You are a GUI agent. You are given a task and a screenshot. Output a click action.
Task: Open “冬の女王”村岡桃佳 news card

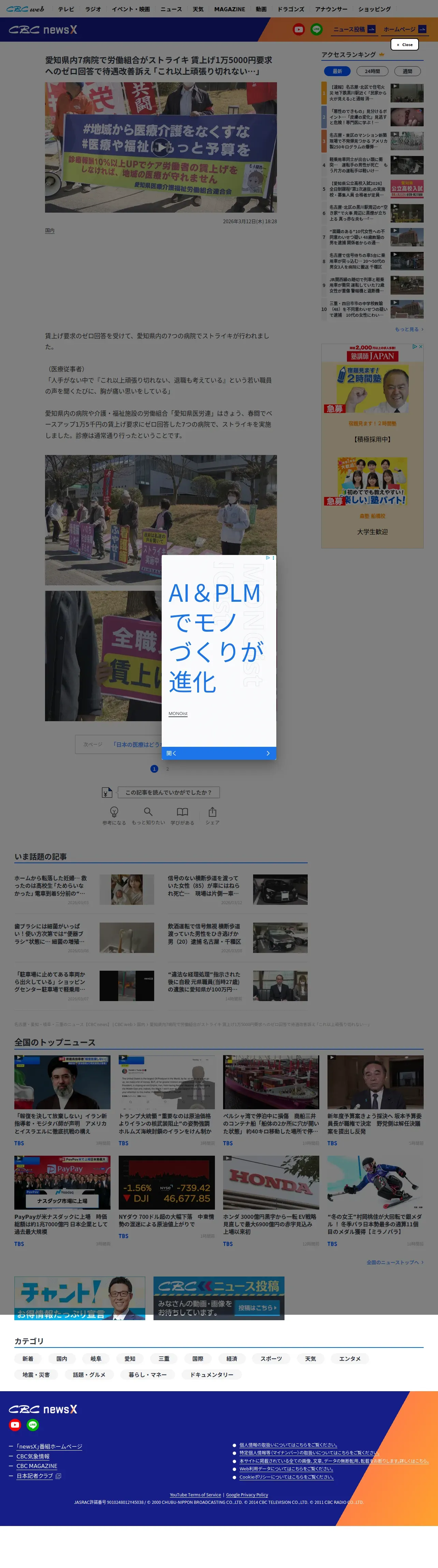tap(375, 1201)
